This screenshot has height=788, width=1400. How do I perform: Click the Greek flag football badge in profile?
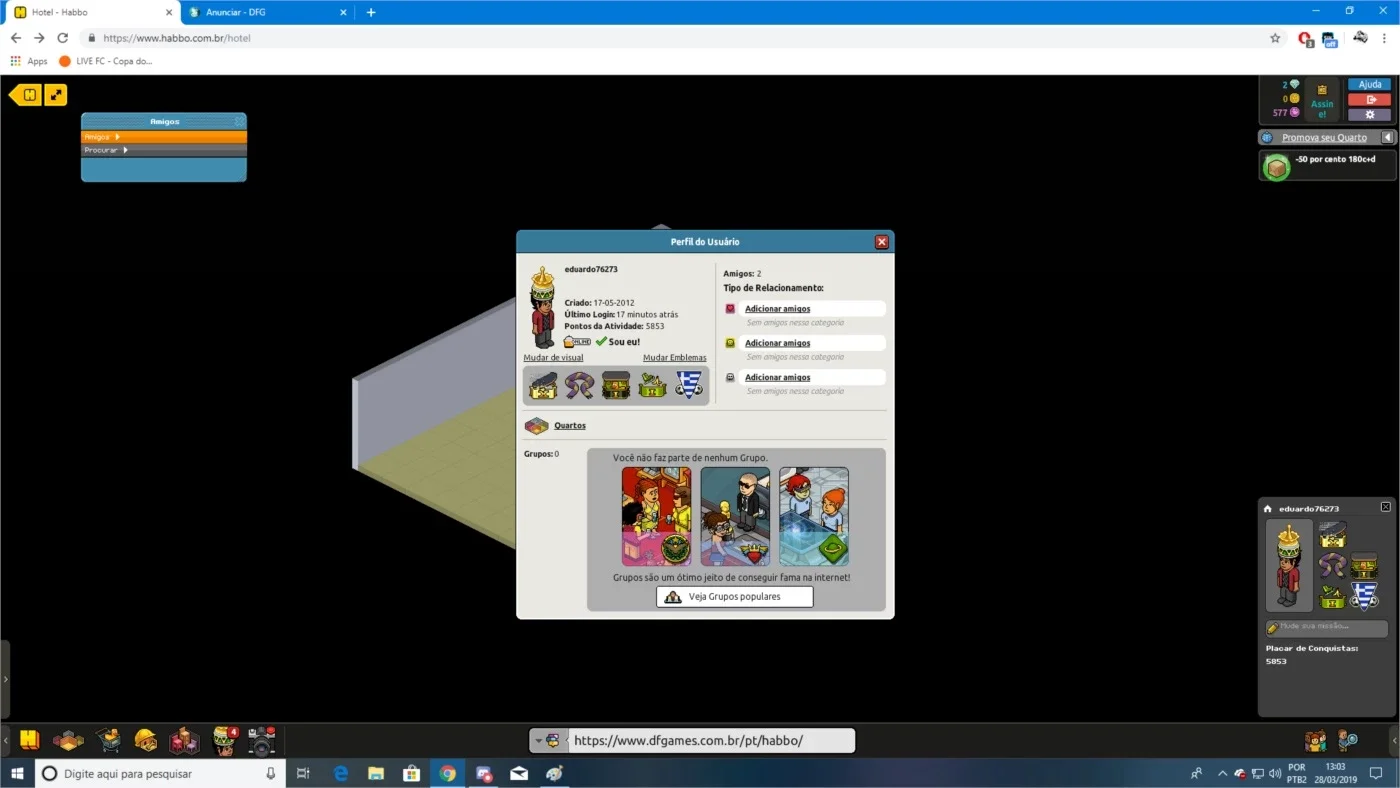(x=689, y=385)
